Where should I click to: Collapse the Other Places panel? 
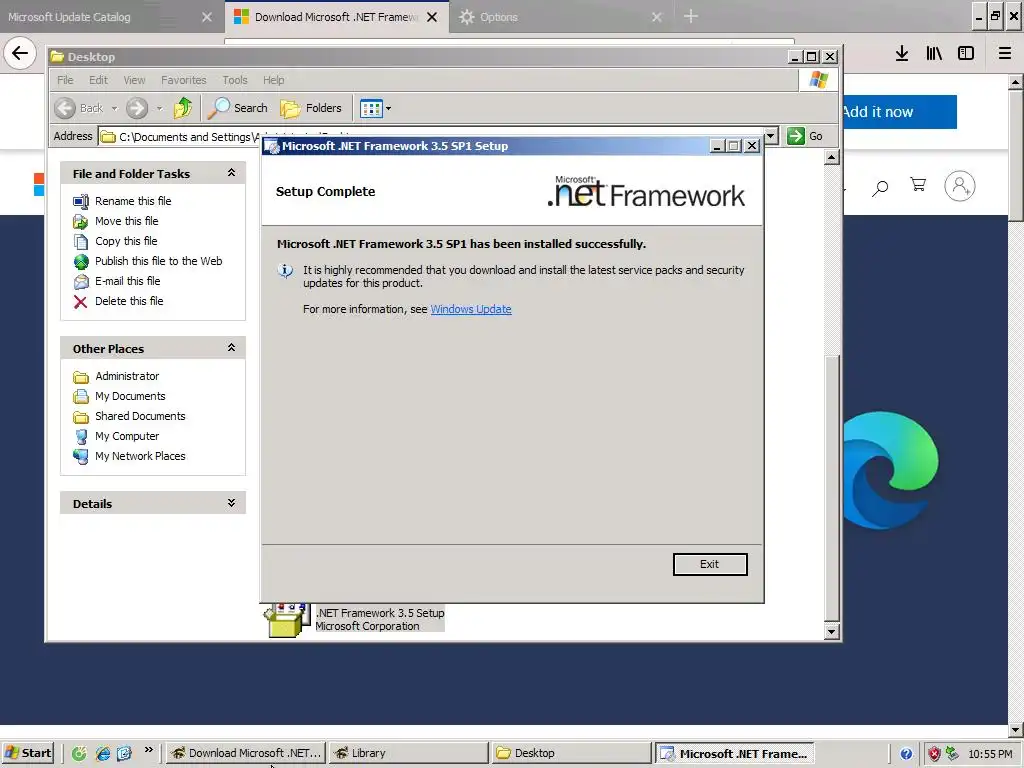231,348
